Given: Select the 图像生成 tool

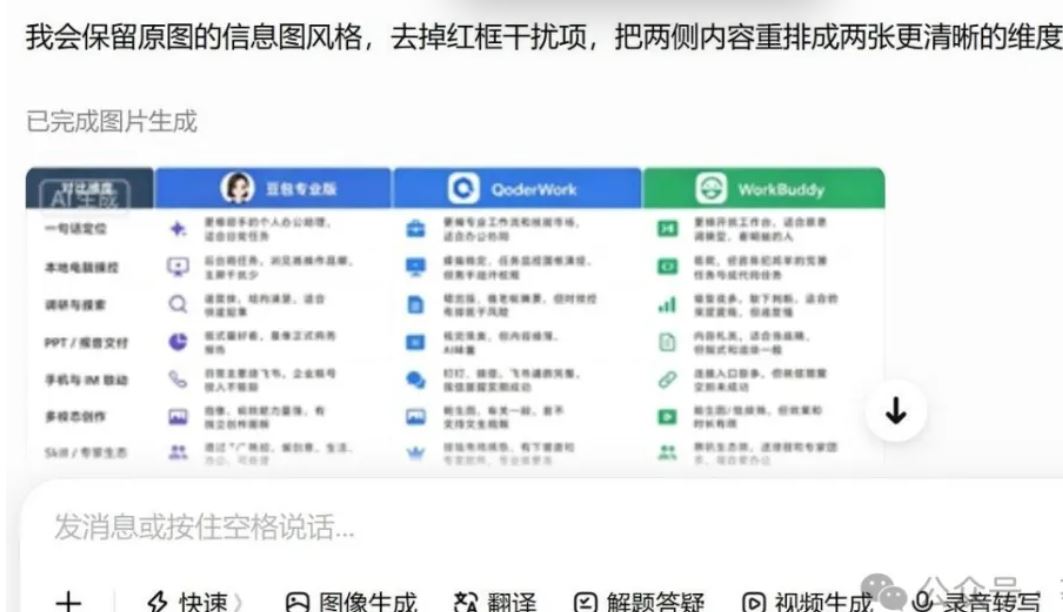Looking at the screenshot, I should (x=351, y=601).
